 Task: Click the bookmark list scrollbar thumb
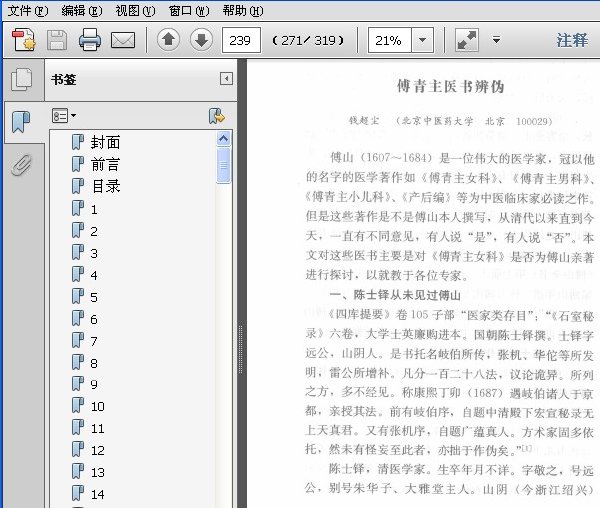point(223,165)
